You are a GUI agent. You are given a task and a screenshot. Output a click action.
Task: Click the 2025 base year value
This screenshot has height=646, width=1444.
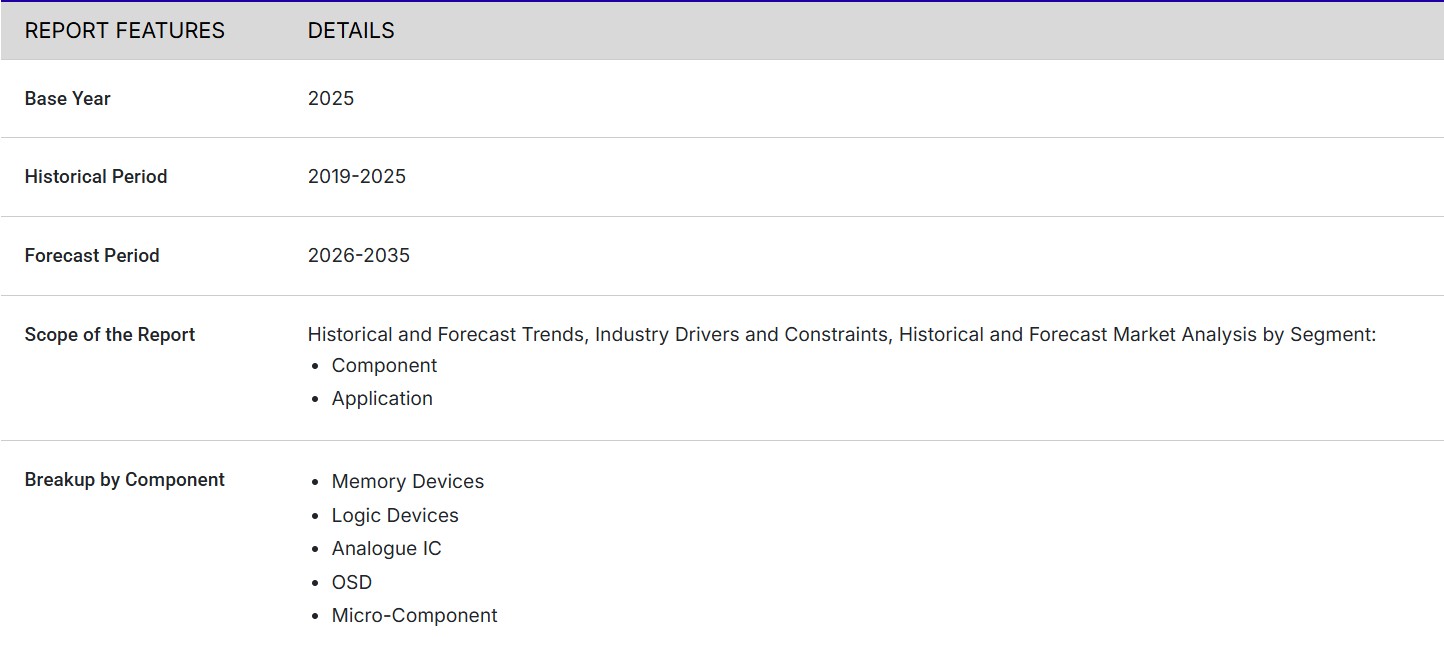331,99
